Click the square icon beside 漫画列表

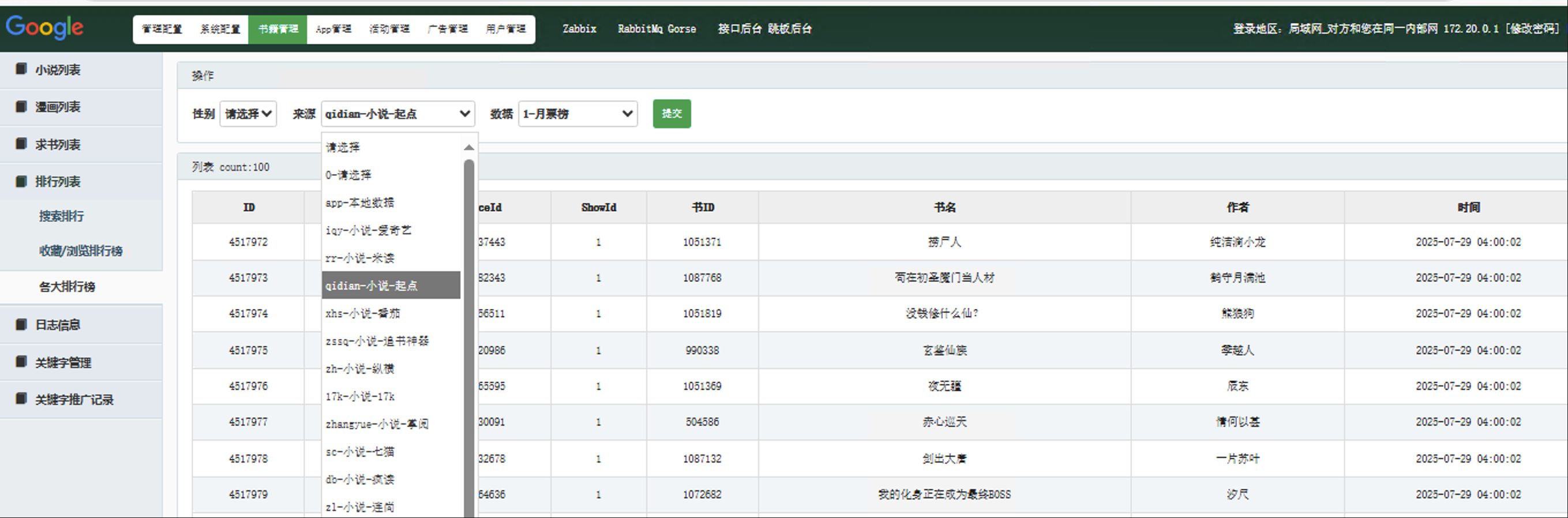pyautogui.click(x=21, y=107)
